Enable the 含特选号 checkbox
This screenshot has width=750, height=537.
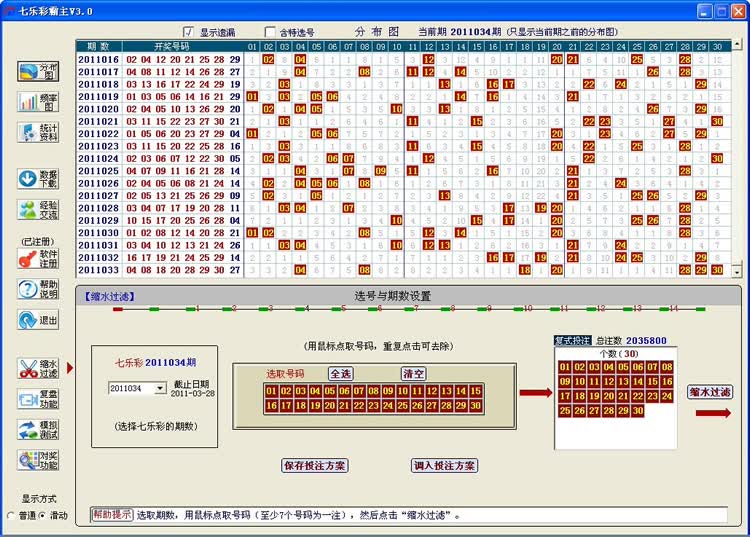pos(270,32)
